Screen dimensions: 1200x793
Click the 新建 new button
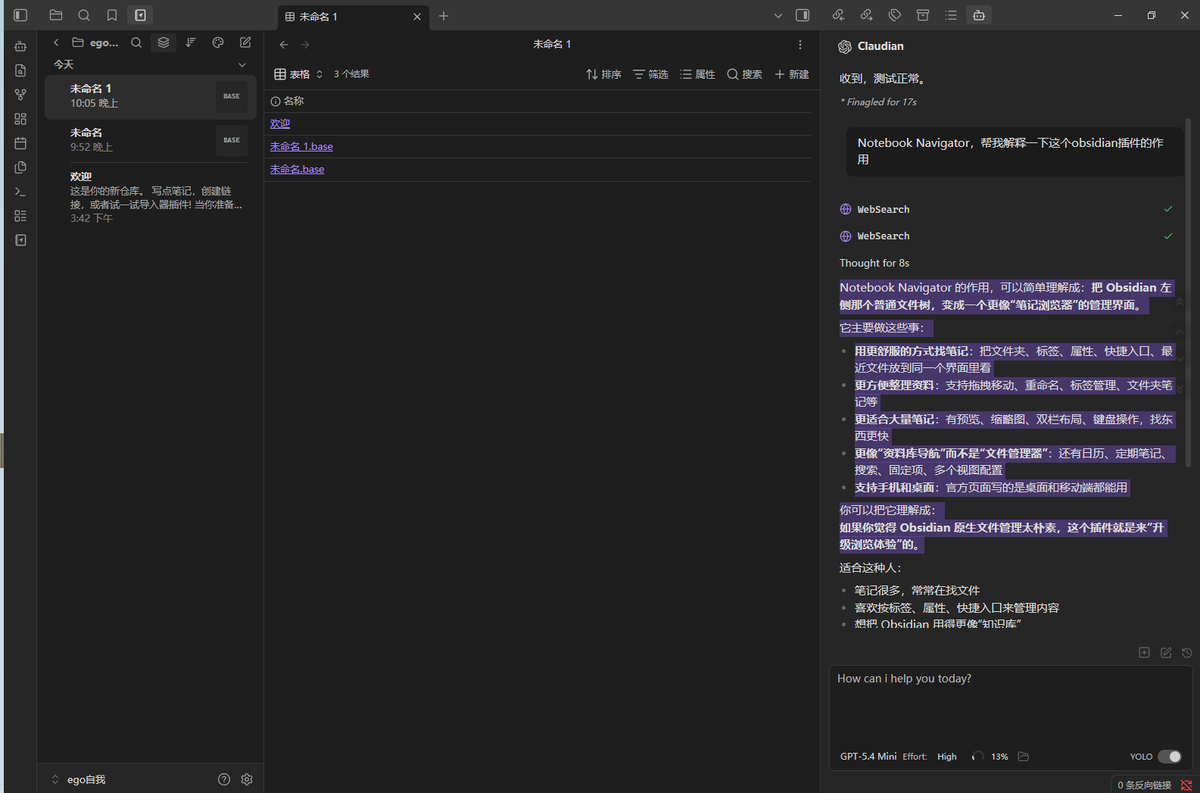click(x=792, y=74)
